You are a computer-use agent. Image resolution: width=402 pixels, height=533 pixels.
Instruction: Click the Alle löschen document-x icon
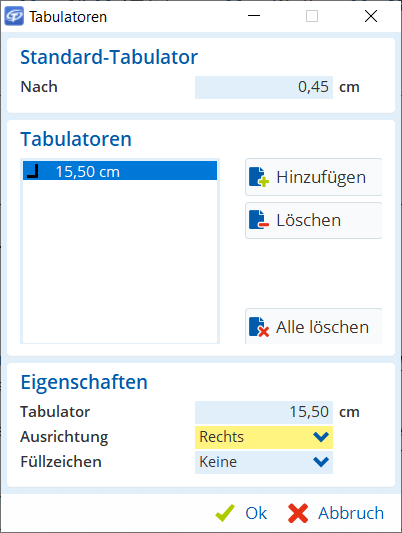click(x=259, y=327)
